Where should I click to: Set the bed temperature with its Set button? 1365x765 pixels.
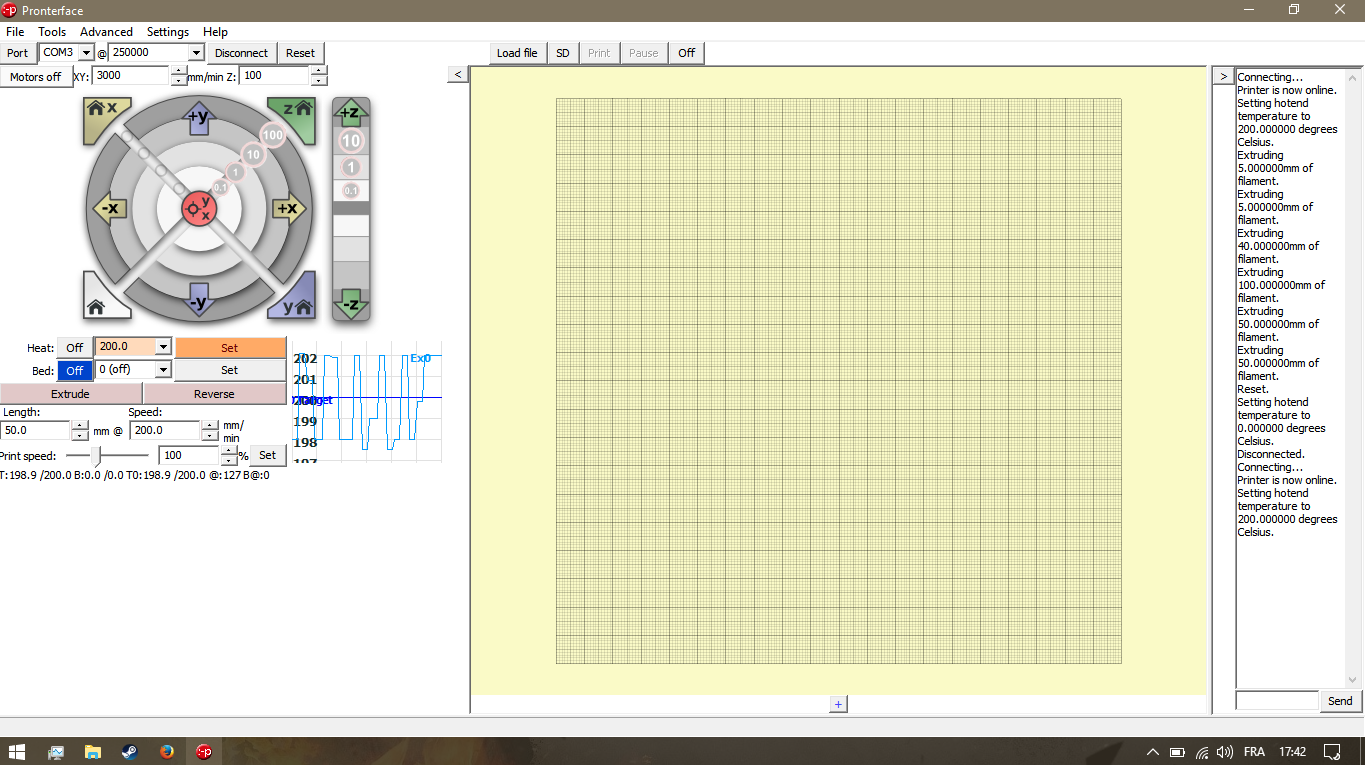pyautogui.click(x=230, y=370)
